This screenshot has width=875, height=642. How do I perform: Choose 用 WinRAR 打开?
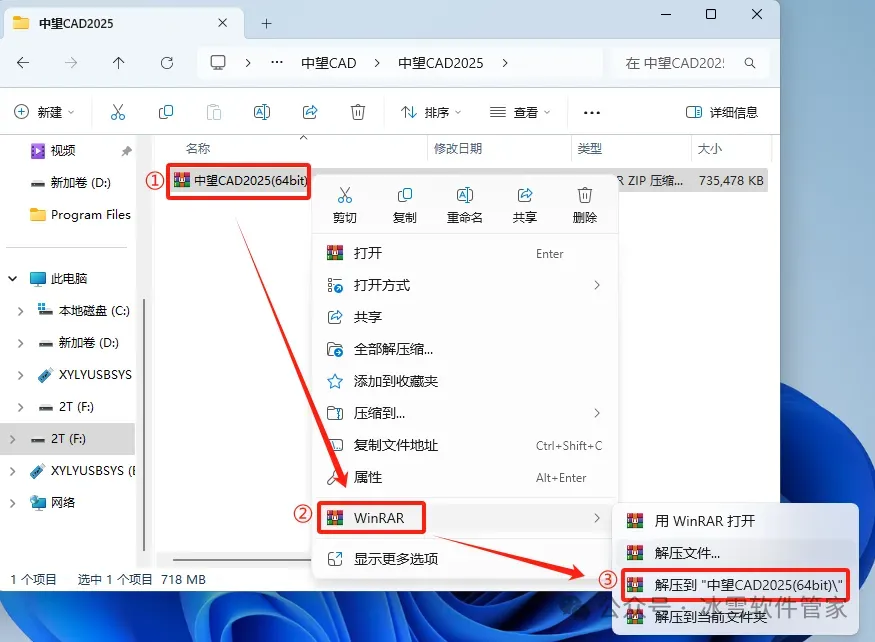pyautogui.click(x=735, y=521)
